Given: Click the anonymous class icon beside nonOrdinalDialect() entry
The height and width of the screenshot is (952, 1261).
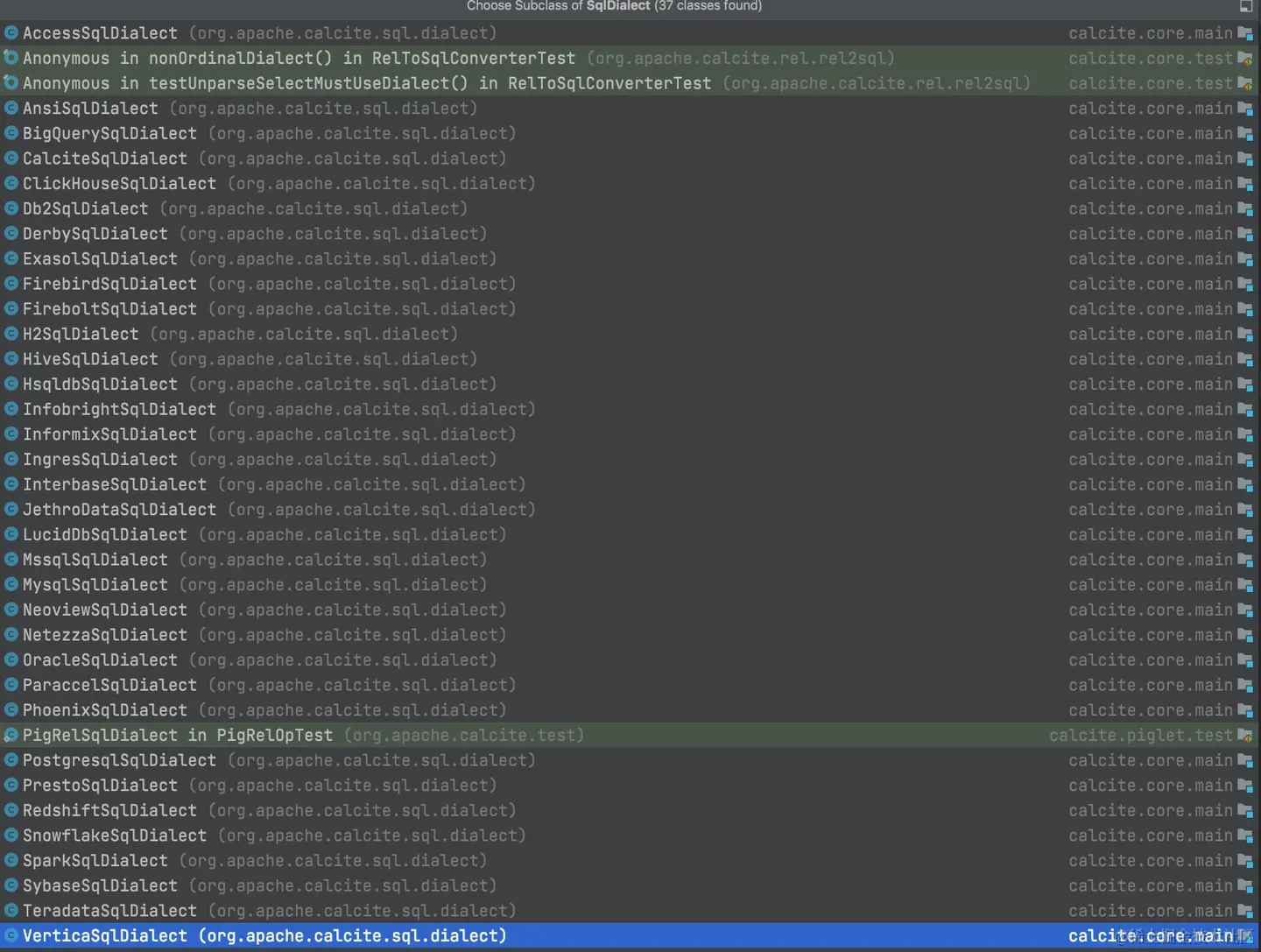Looking at the screenshot, I should (11, 58).
